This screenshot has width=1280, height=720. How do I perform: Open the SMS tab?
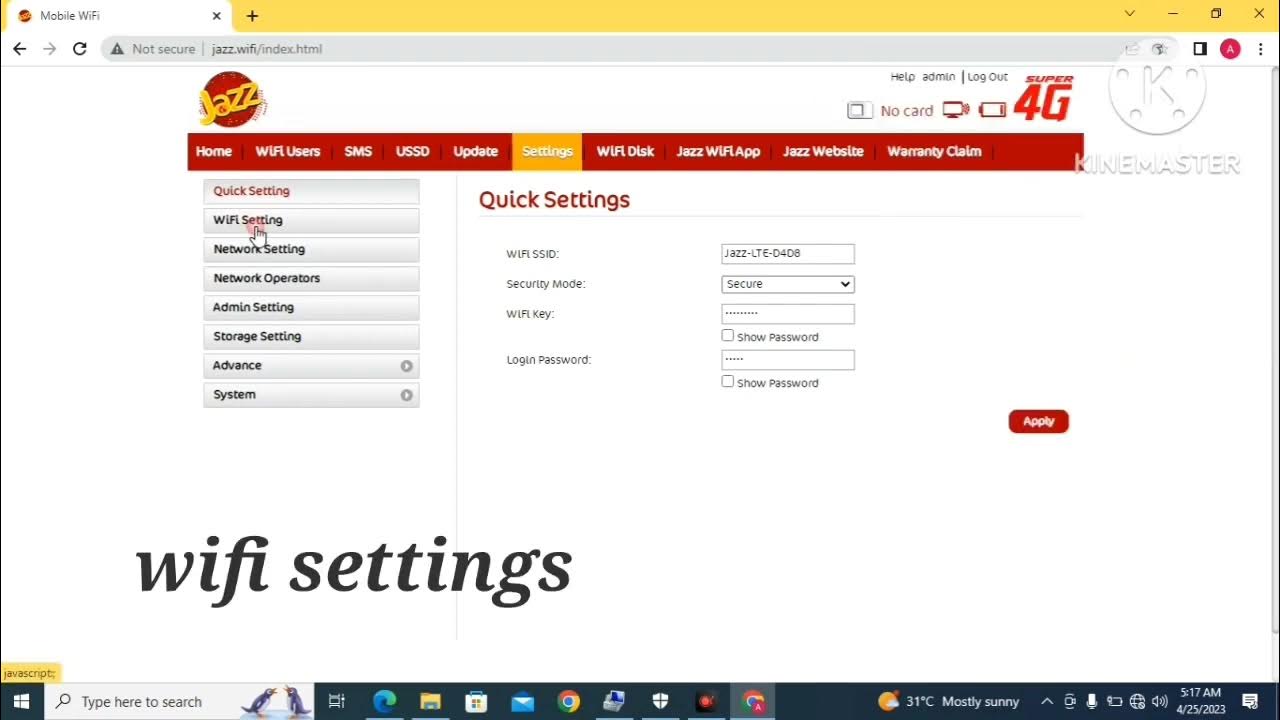point(358,151)
